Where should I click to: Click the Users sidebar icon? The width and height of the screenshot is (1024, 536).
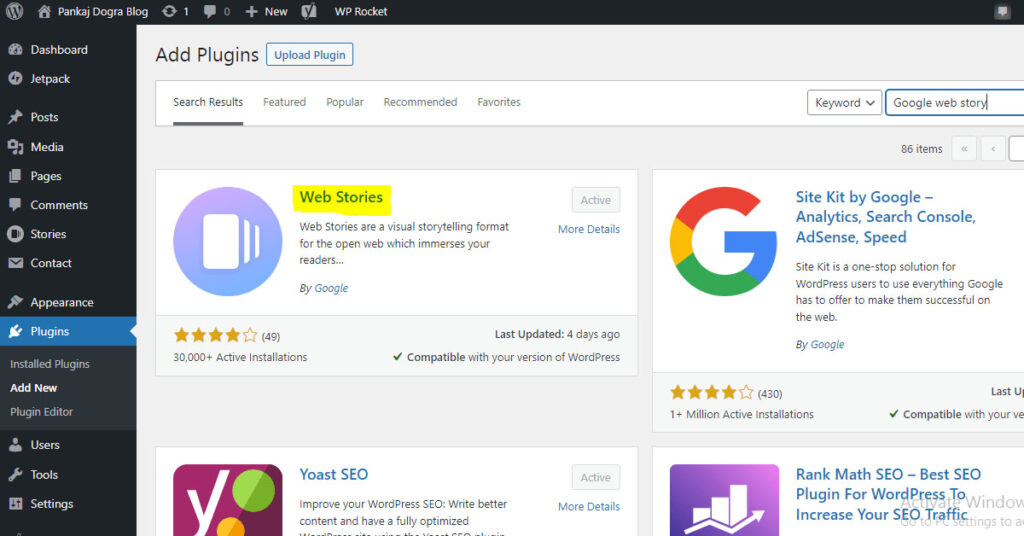pos(16,445)
